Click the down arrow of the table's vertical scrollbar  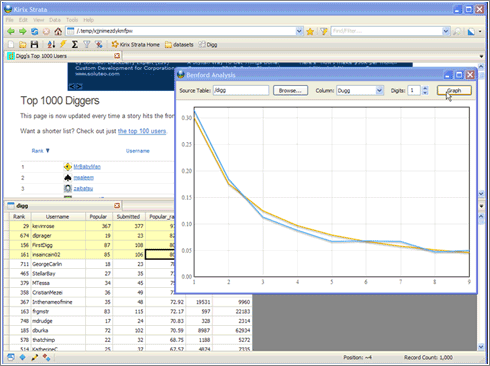click(x=481, y=347)
